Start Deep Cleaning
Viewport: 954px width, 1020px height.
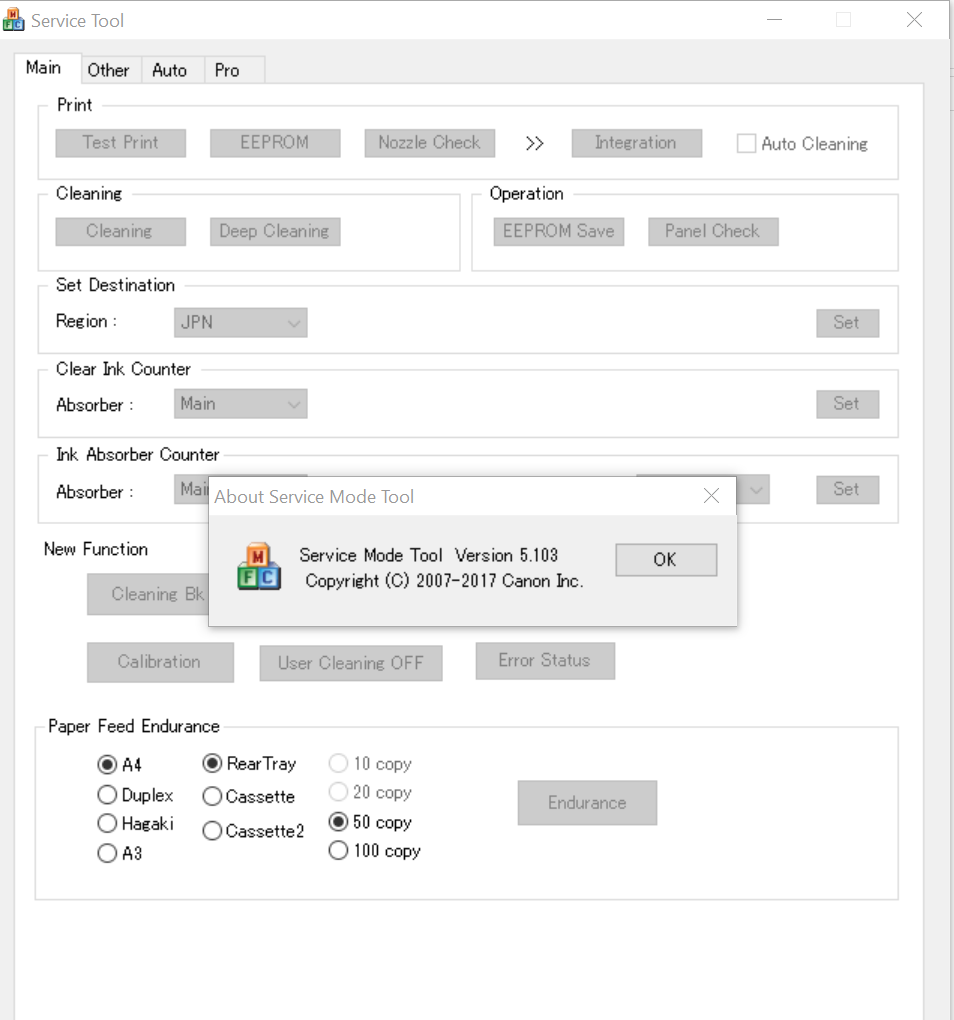[274, 232]
